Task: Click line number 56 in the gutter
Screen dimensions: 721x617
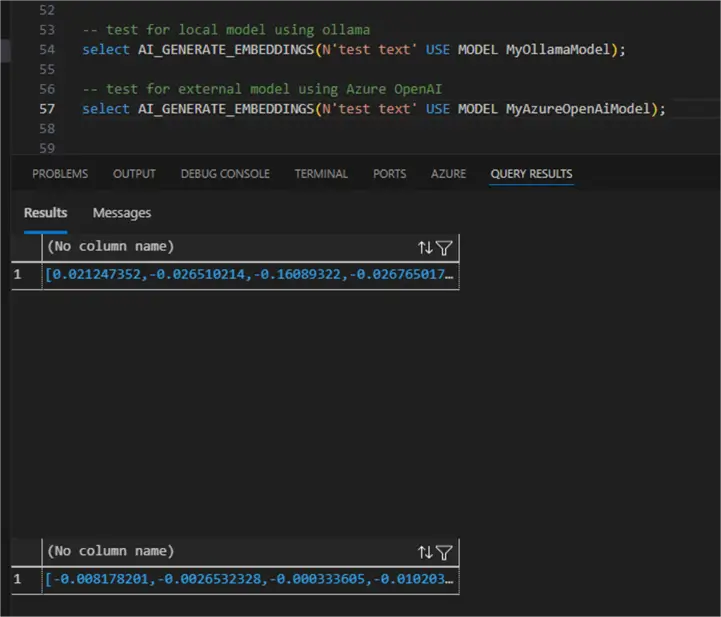Action: click(47, 89)
